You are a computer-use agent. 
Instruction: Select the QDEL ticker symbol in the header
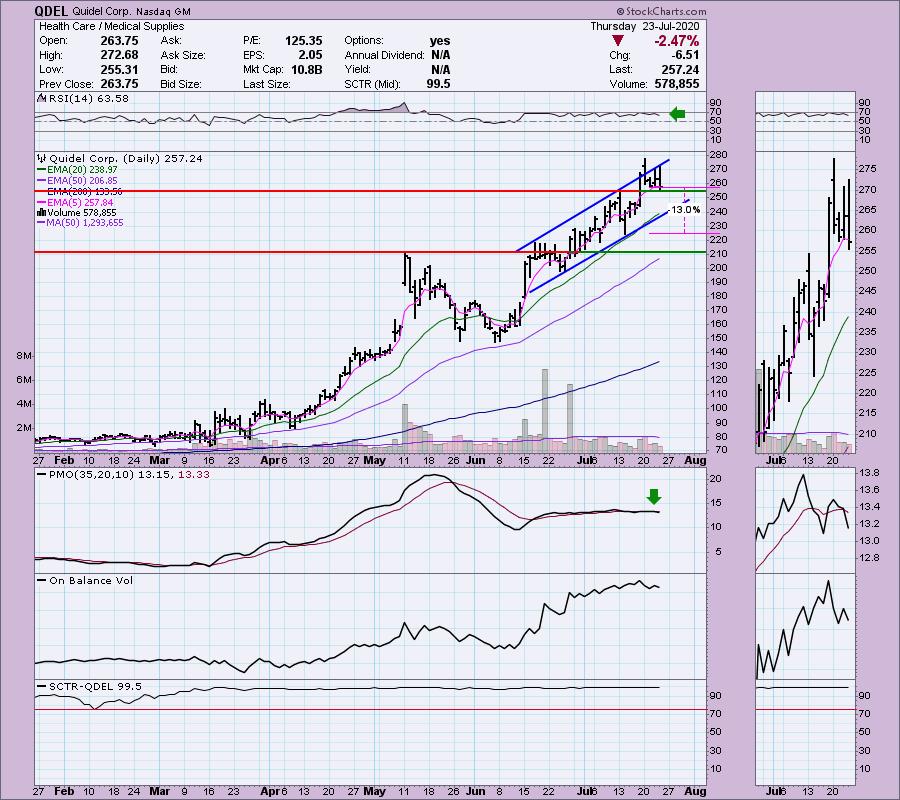52,11
